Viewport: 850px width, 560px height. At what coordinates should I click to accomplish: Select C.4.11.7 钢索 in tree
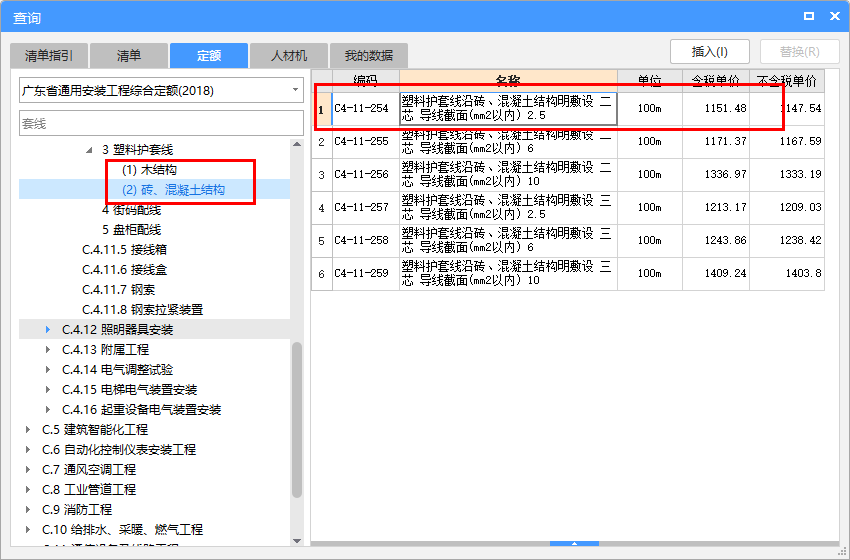pos(119,290)
